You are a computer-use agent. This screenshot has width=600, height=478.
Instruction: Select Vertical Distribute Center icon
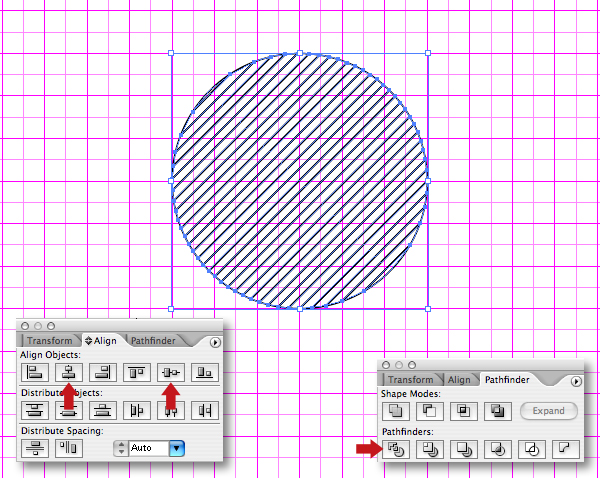[x=69, y=411]
